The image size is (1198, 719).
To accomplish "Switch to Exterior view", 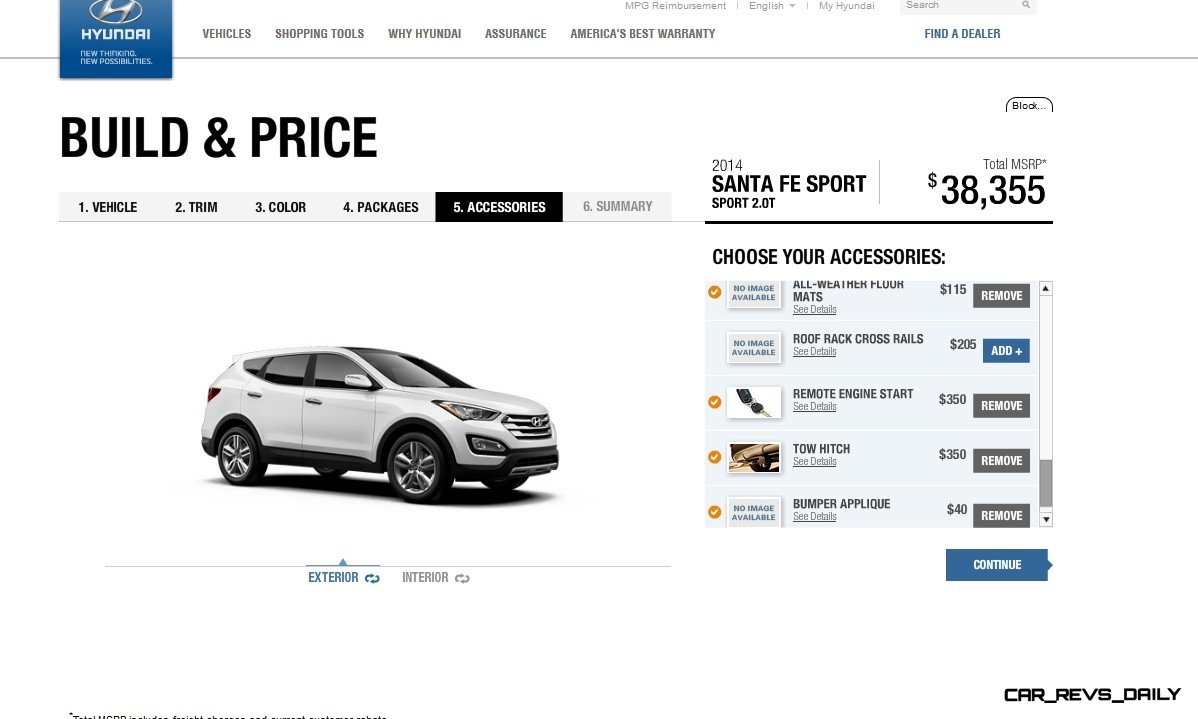I will coord(333,578).
